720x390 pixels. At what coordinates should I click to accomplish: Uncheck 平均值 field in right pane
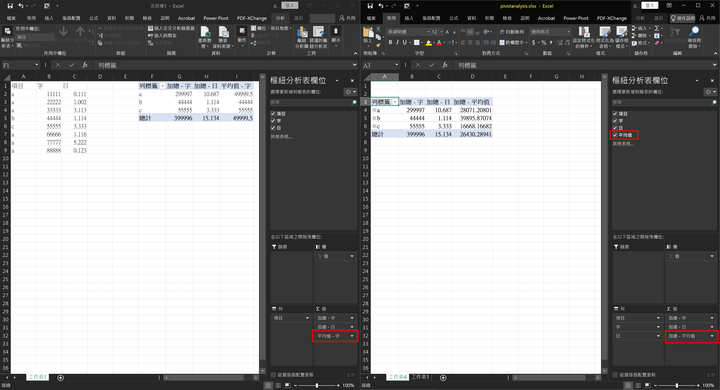[615, 135]
